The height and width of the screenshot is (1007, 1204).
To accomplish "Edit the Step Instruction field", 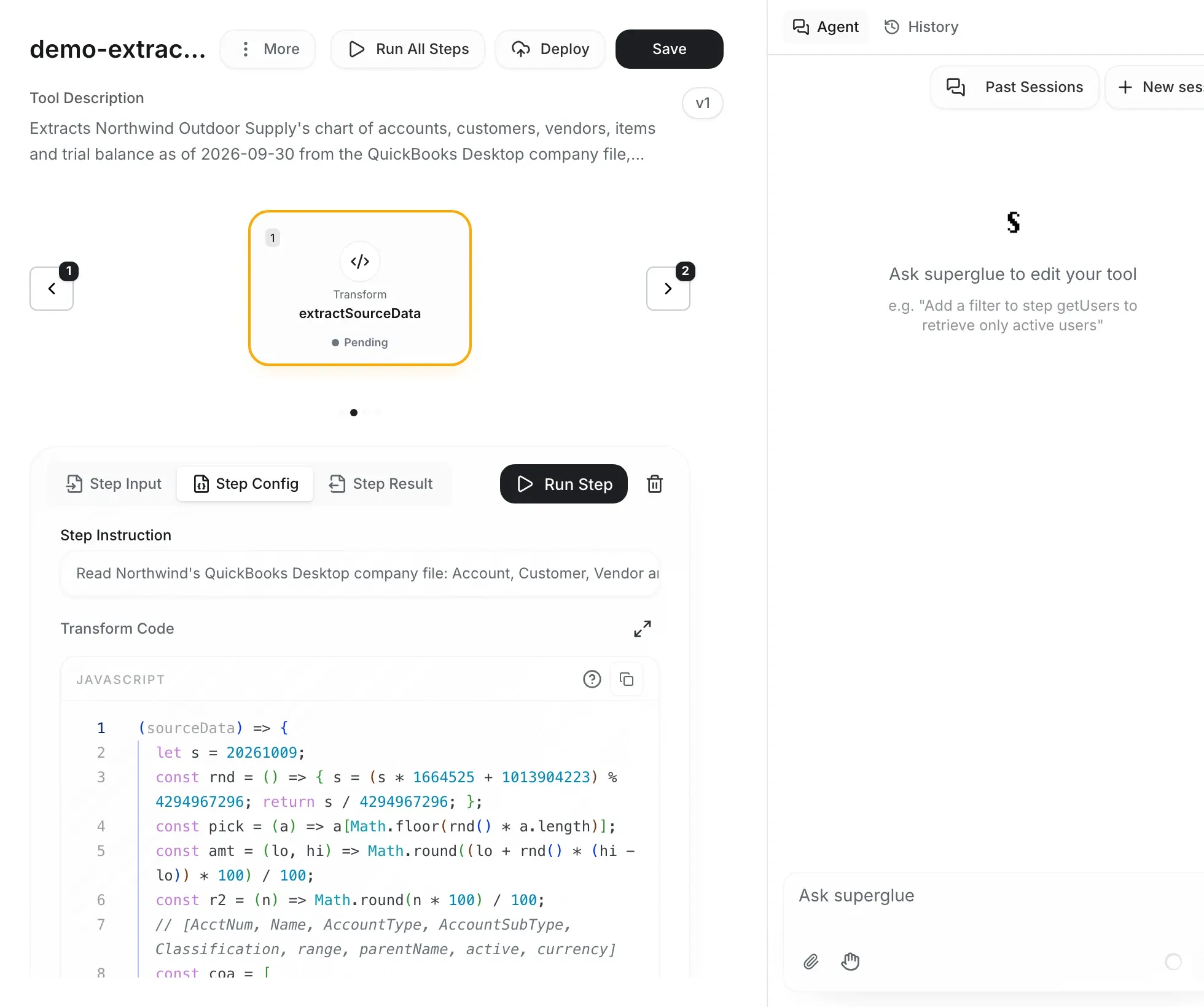I will tap(360, 573).
